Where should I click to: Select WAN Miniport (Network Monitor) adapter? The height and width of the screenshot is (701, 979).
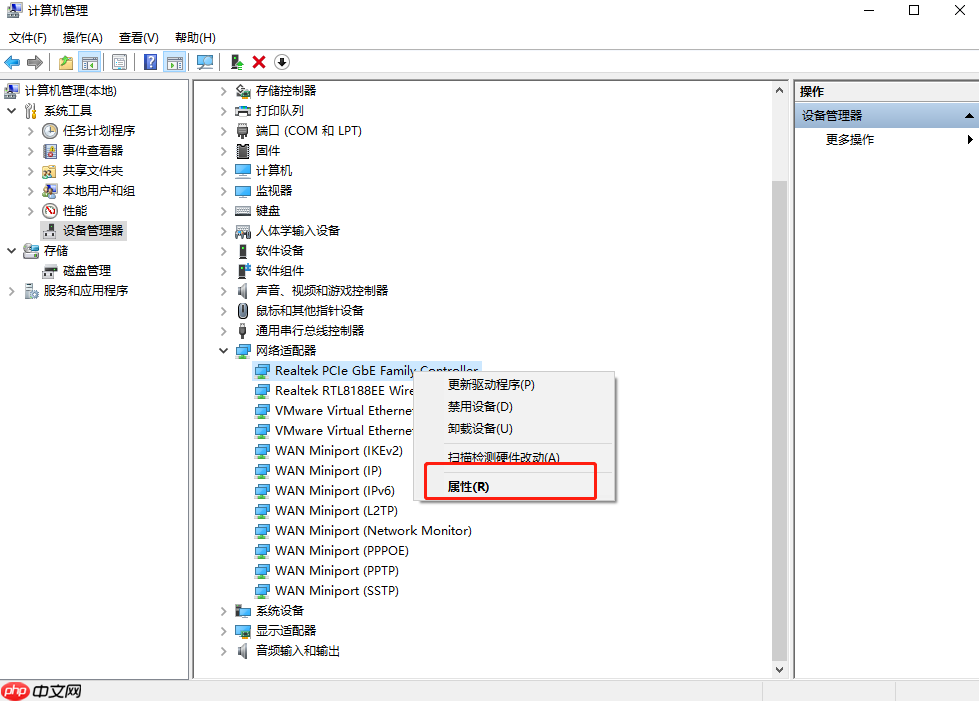pos(373,531)
